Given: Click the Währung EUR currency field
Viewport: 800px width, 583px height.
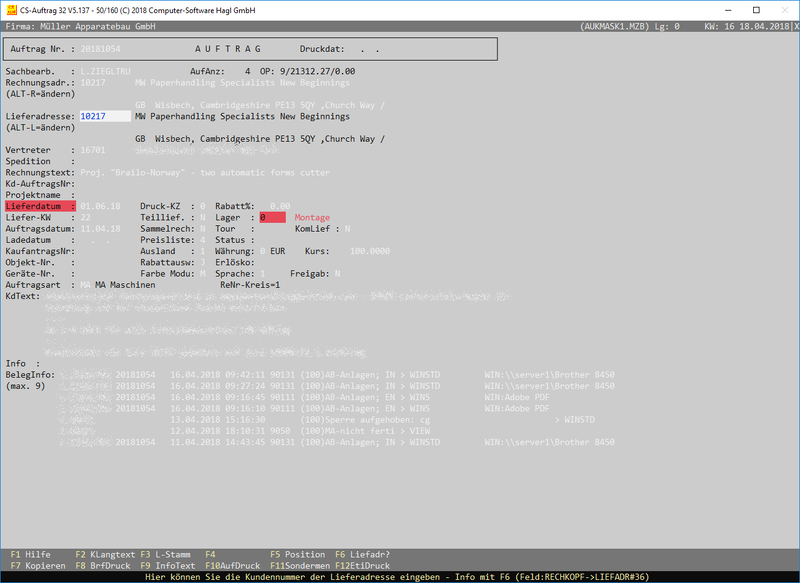Looking at the screenshot, I should pos(277,251).
